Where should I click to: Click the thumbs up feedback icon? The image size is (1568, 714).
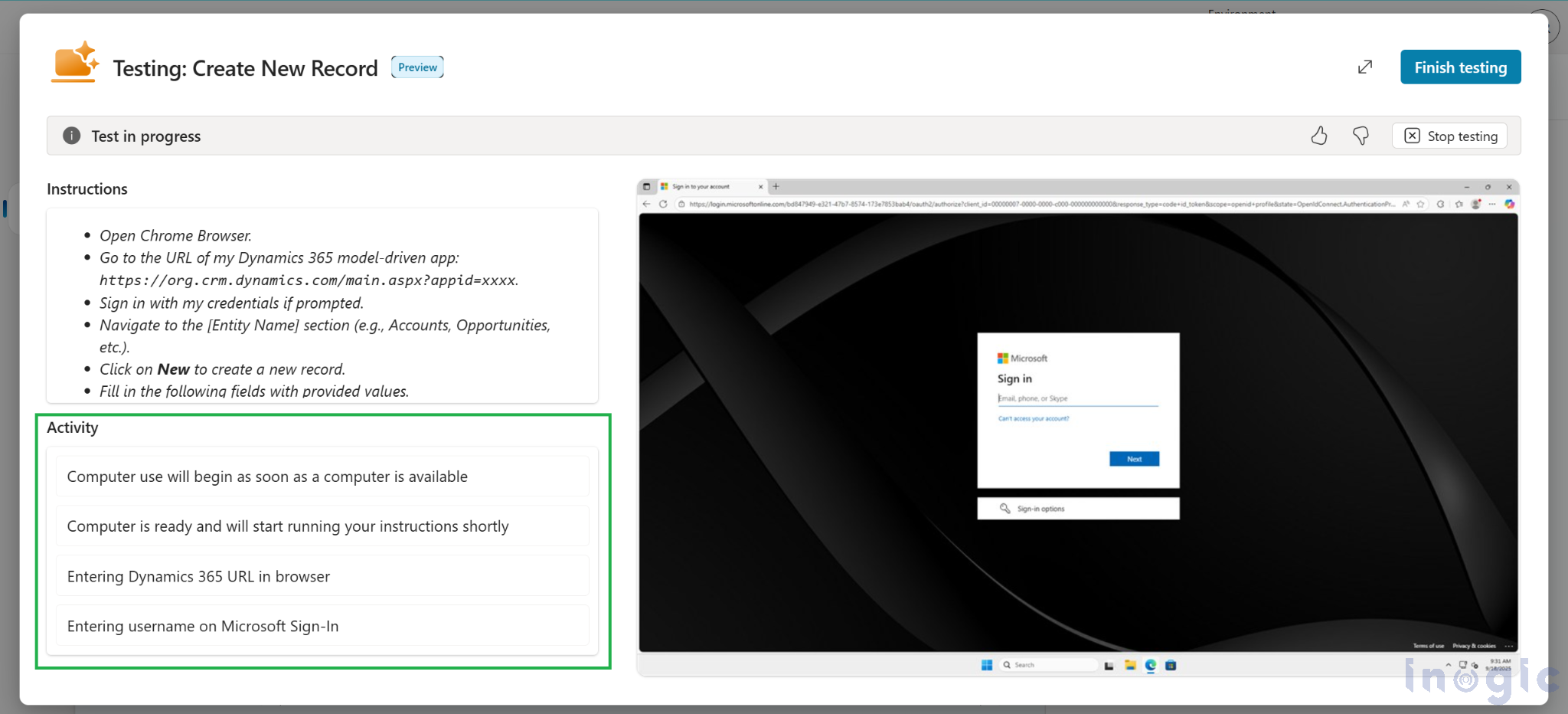pos(1318,136)
